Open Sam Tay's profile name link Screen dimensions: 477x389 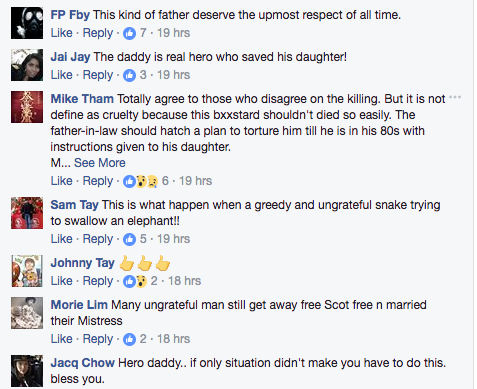74,205
